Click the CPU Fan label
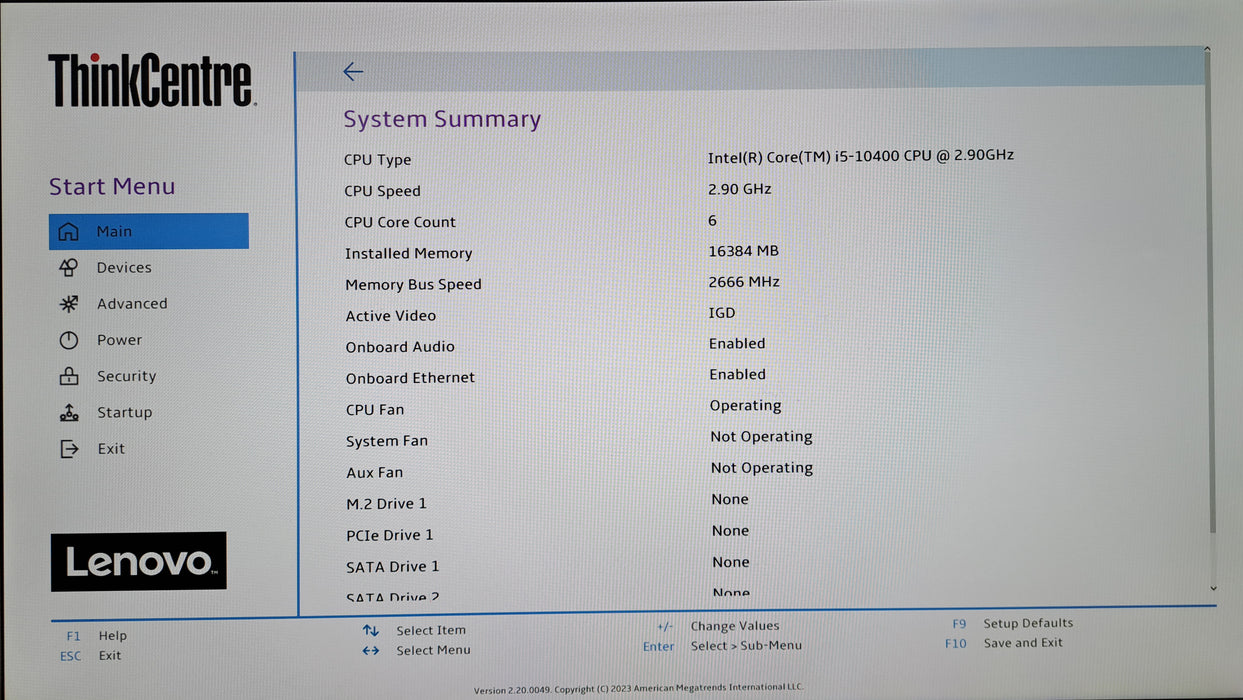 pyautogui.click(x=375, y=410)
